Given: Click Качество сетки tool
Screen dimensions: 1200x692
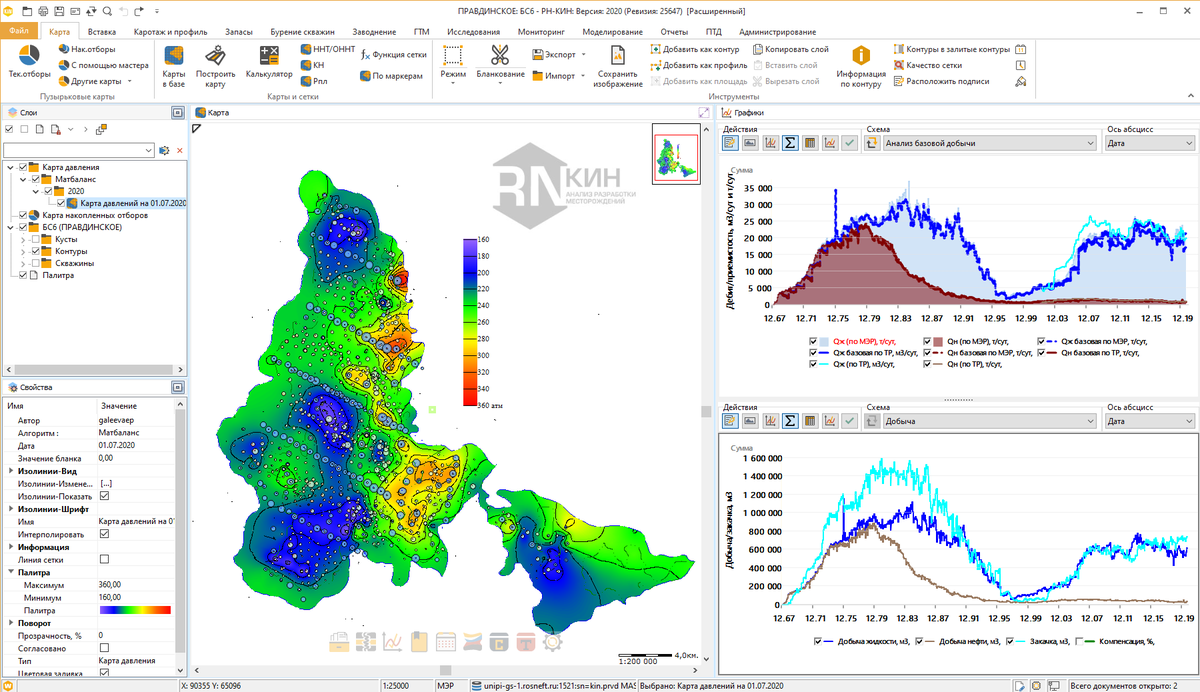Looking at the screenshot, I should tap(933, 65).
